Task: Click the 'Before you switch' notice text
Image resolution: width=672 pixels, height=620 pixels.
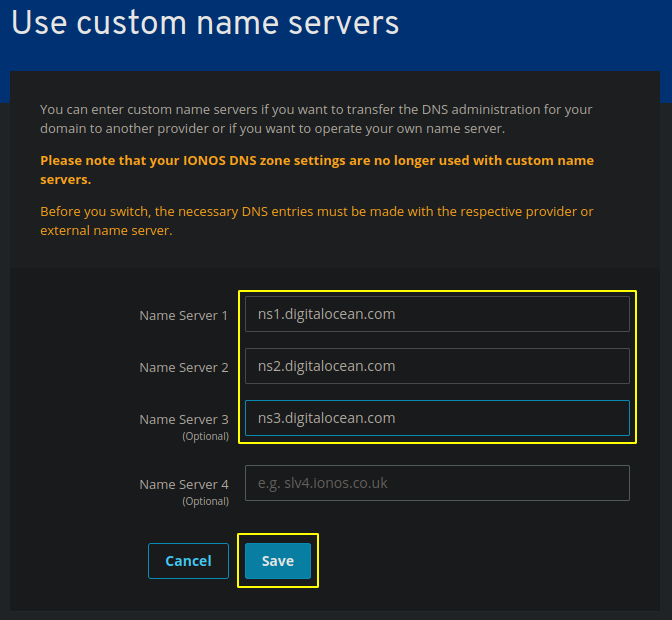Action: [317, 221]
